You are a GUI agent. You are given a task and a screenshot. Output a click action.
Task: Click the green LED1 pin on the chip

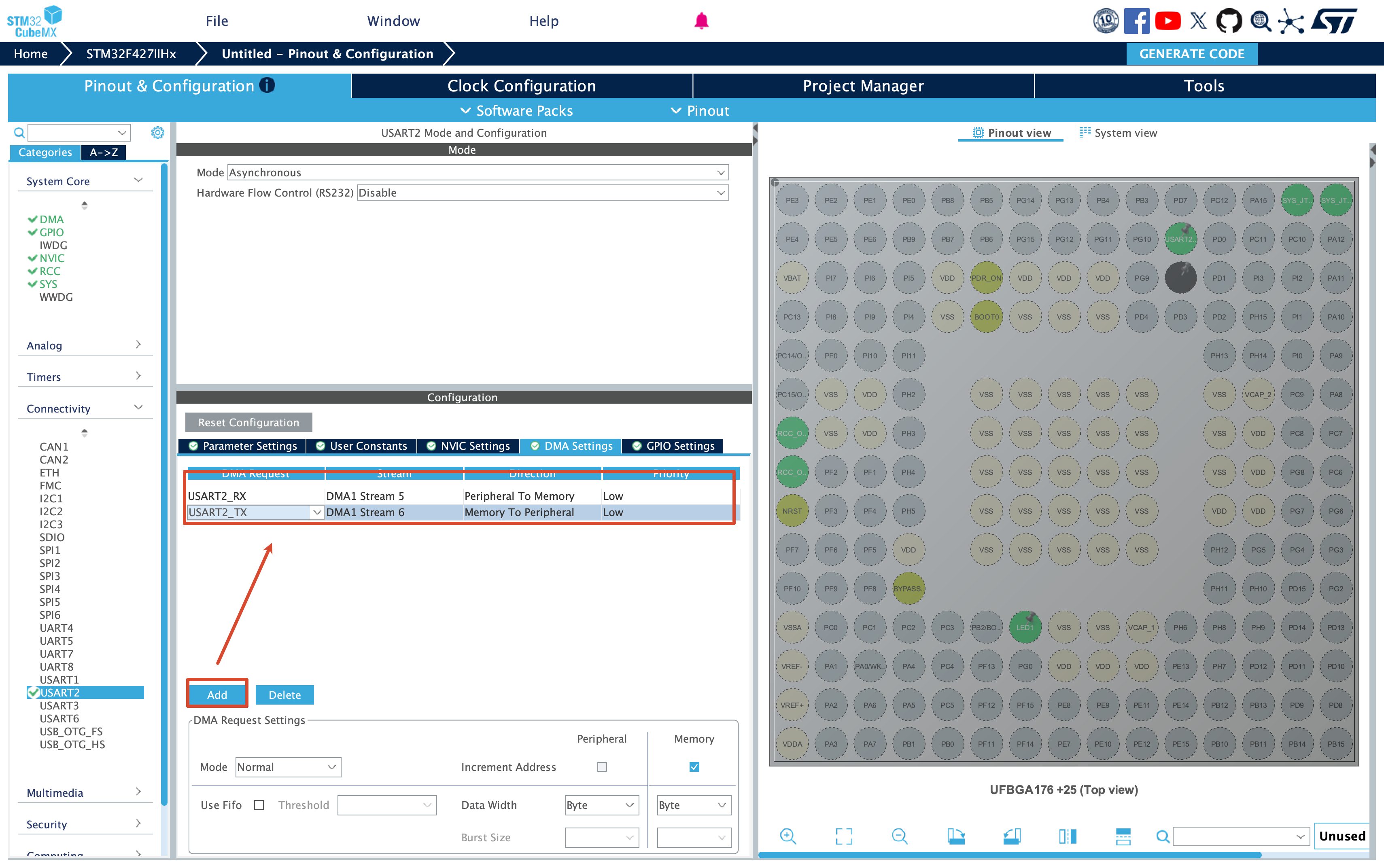[1025, 627]
